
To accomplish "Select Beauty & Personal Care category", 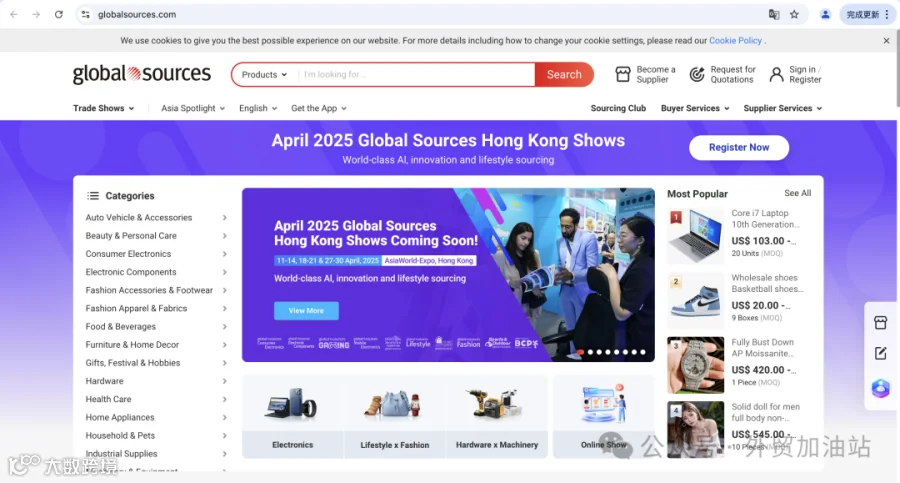I will coord(131,235).
